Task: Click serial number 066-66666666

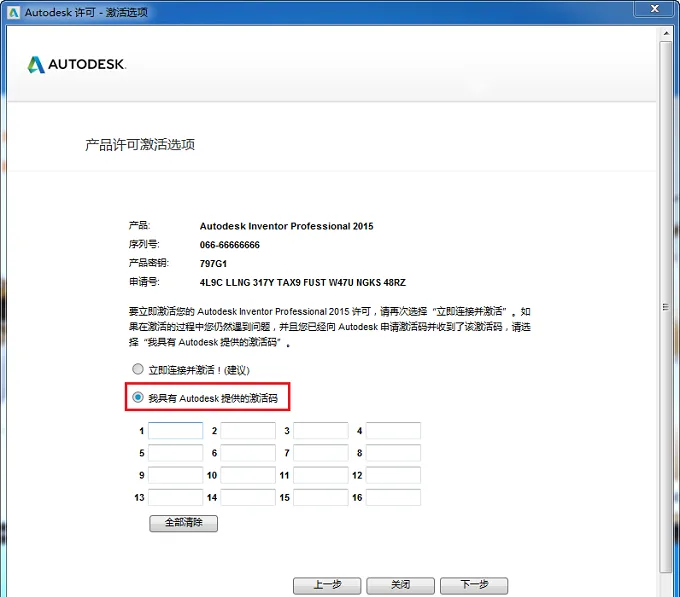Action: point(229,245)
